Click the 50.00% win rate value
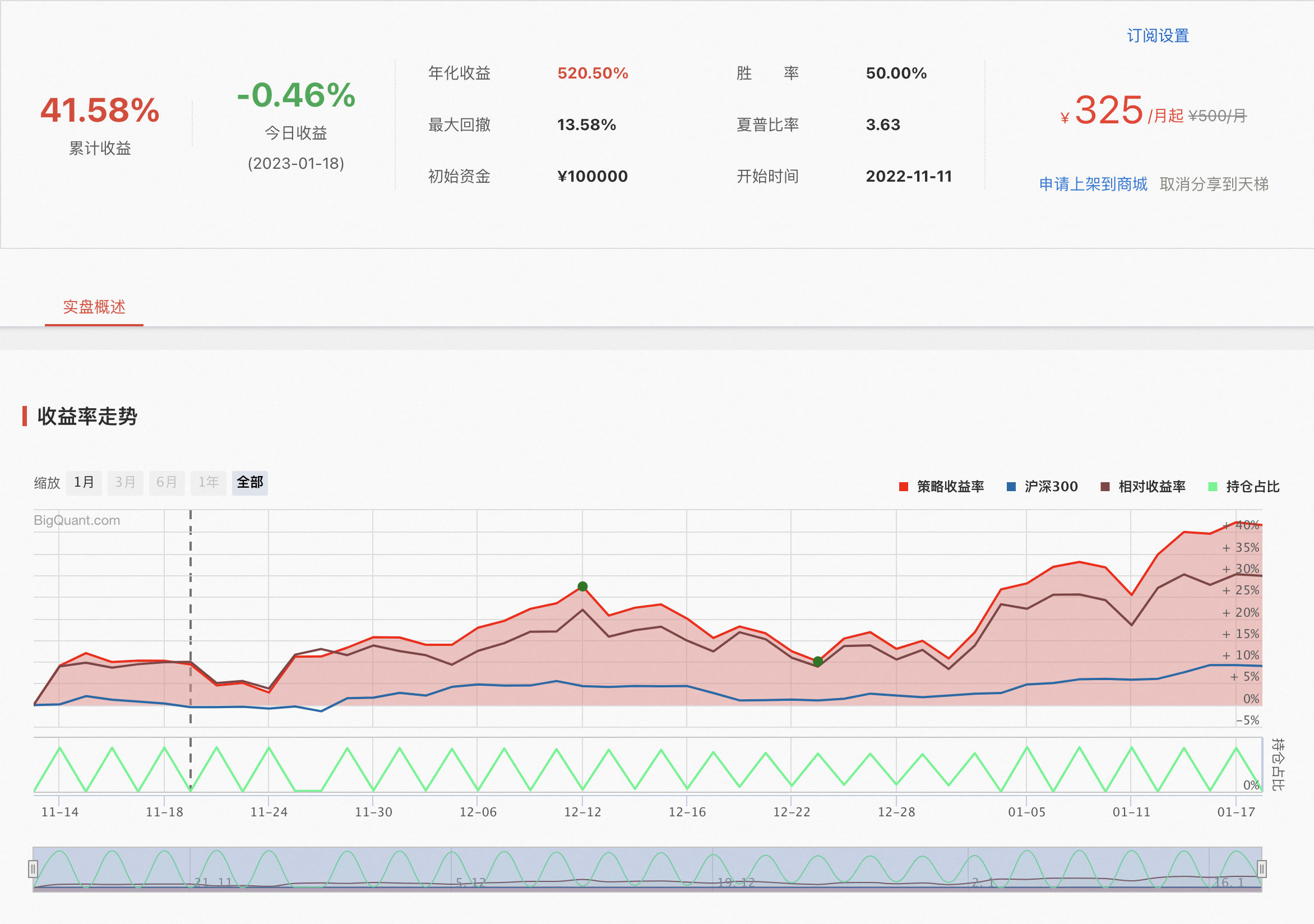The height and width of the screenshot is (924, 1314). pyautogui.click(x=896, y=73)
